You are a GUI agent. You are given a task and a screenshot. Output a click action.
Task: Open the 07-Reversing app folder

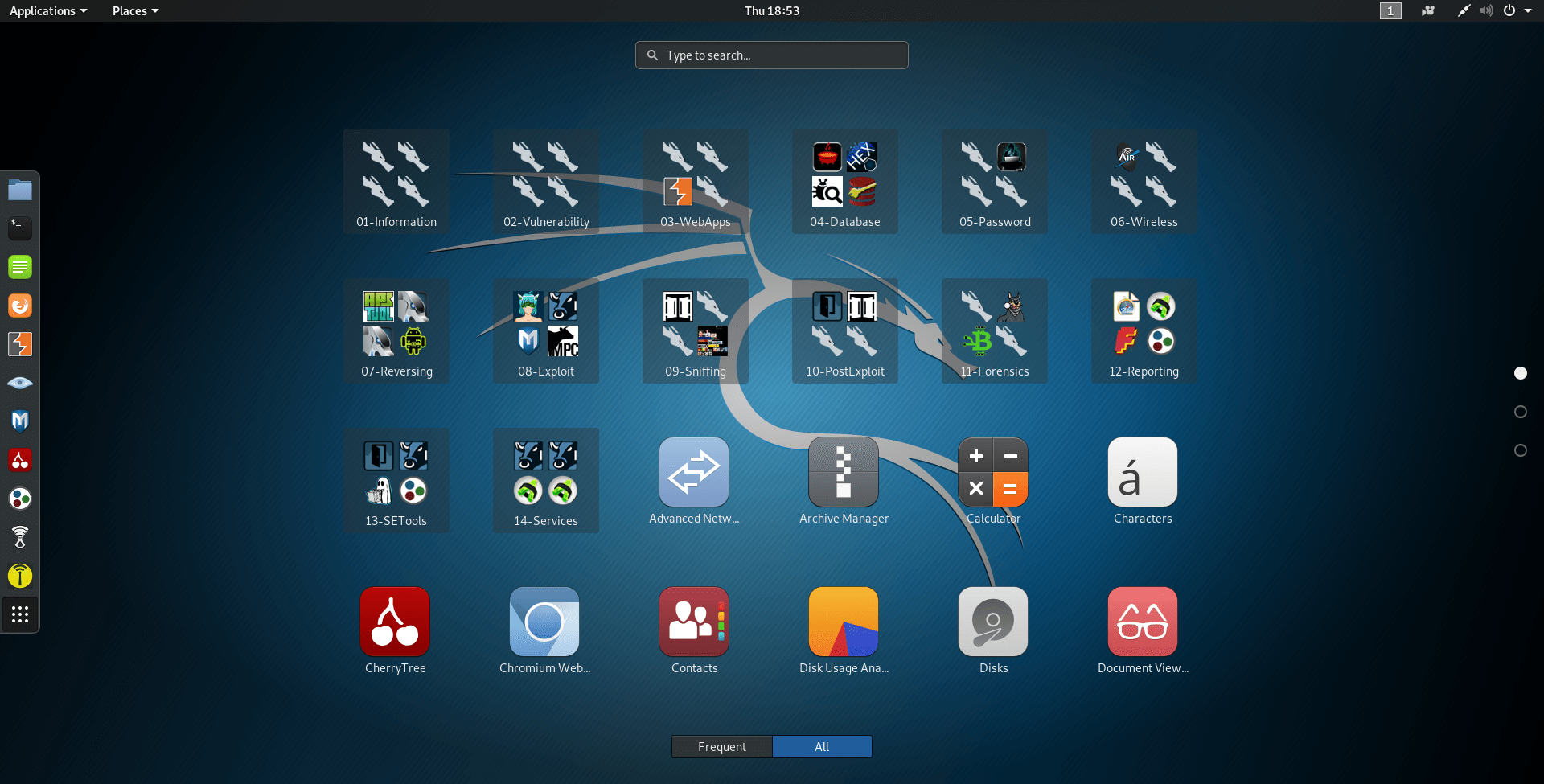pos(396,331)
